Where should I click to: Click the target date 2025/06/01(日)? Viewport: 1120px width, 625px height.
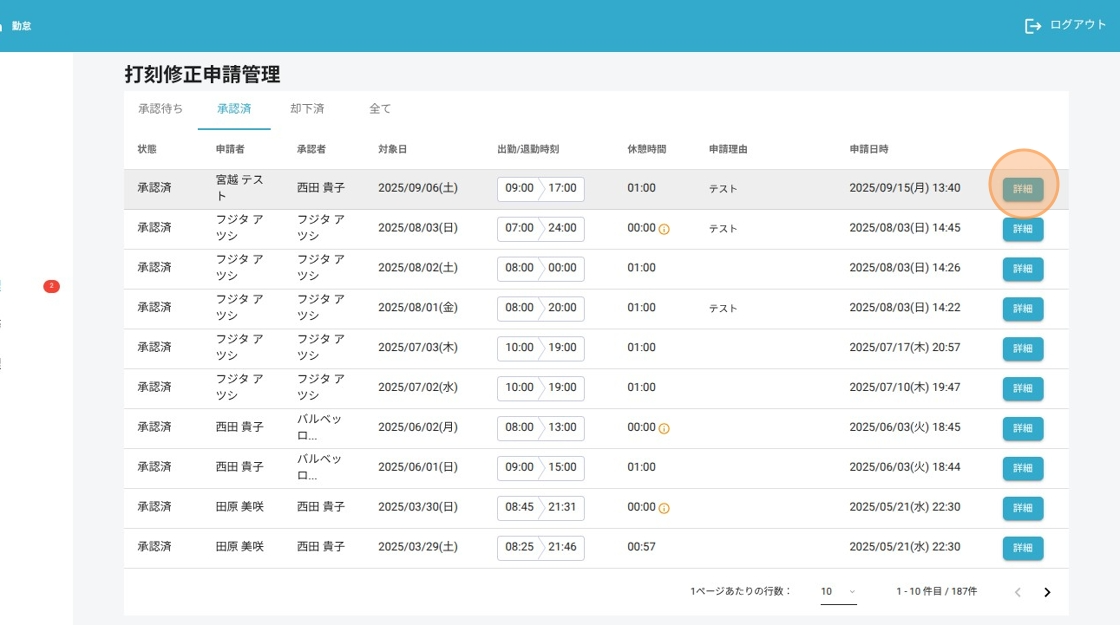[418, 467]
